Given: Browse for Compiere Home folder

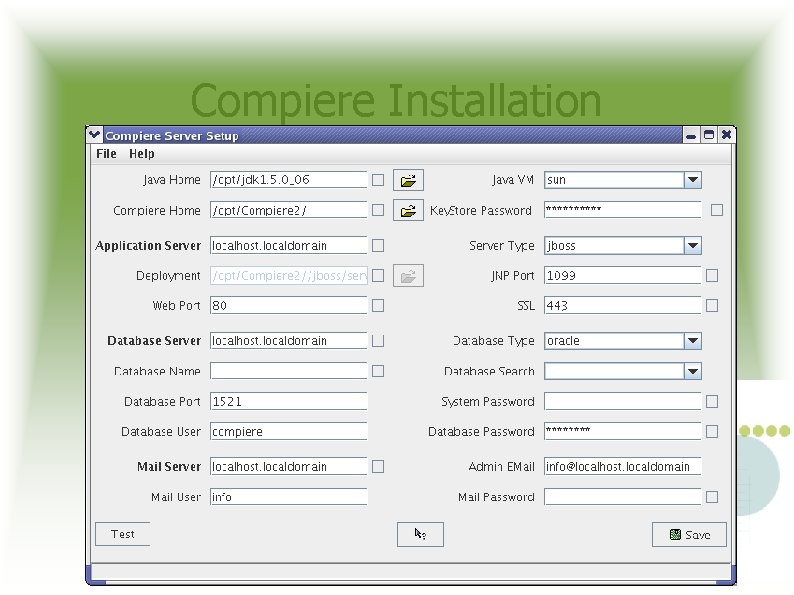Looking at the screenshot, I should tap(408, 211).
